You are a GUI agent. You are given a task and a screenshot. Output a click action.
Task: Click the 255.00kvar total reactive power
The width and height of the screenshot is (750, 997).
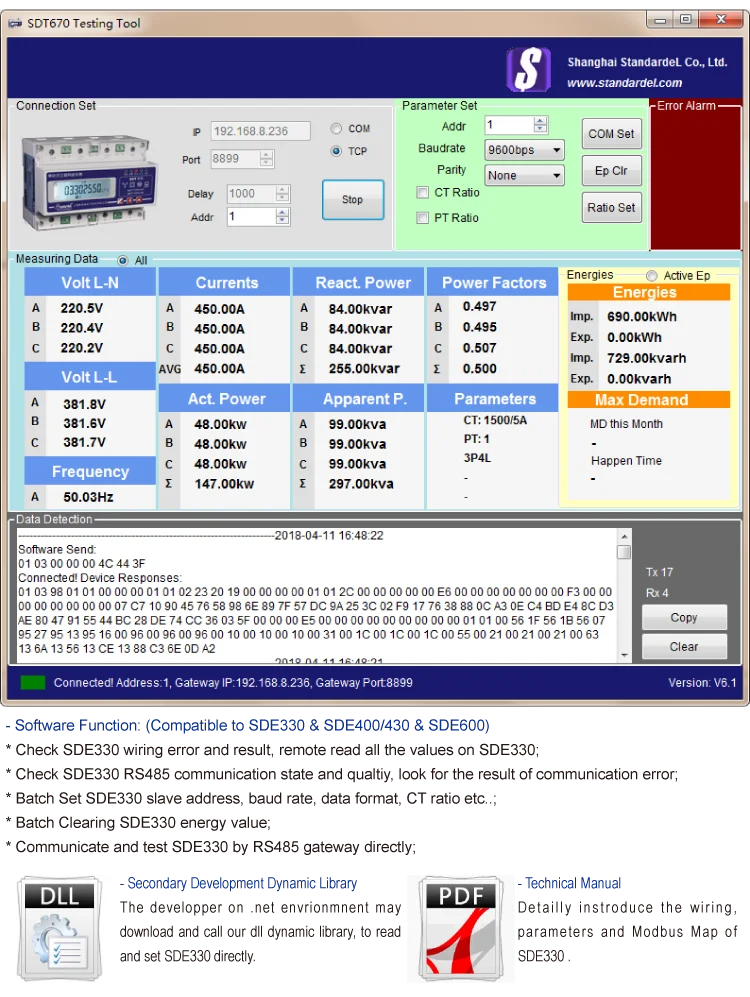[364, 369]
